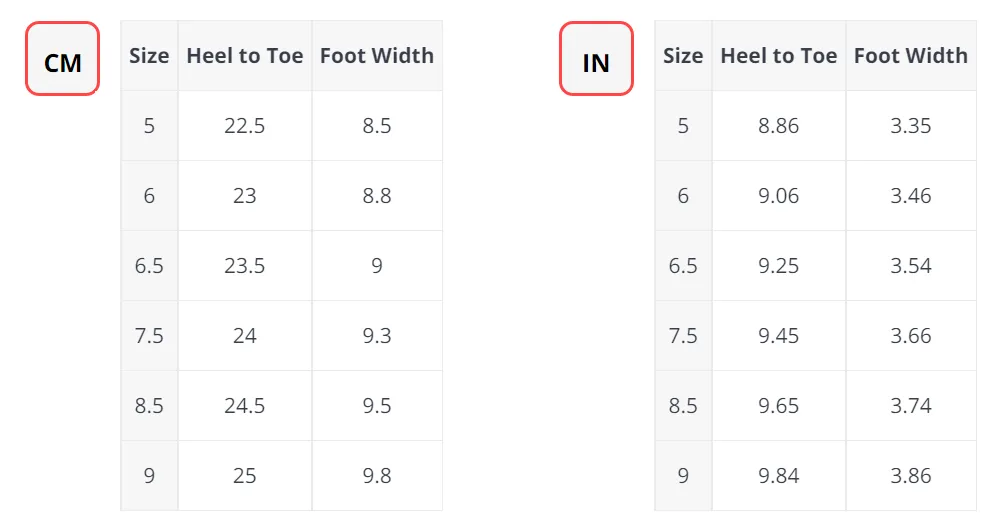Click the IN unit badge
This screenshot has width=1000, height=530.
point(596,59)
